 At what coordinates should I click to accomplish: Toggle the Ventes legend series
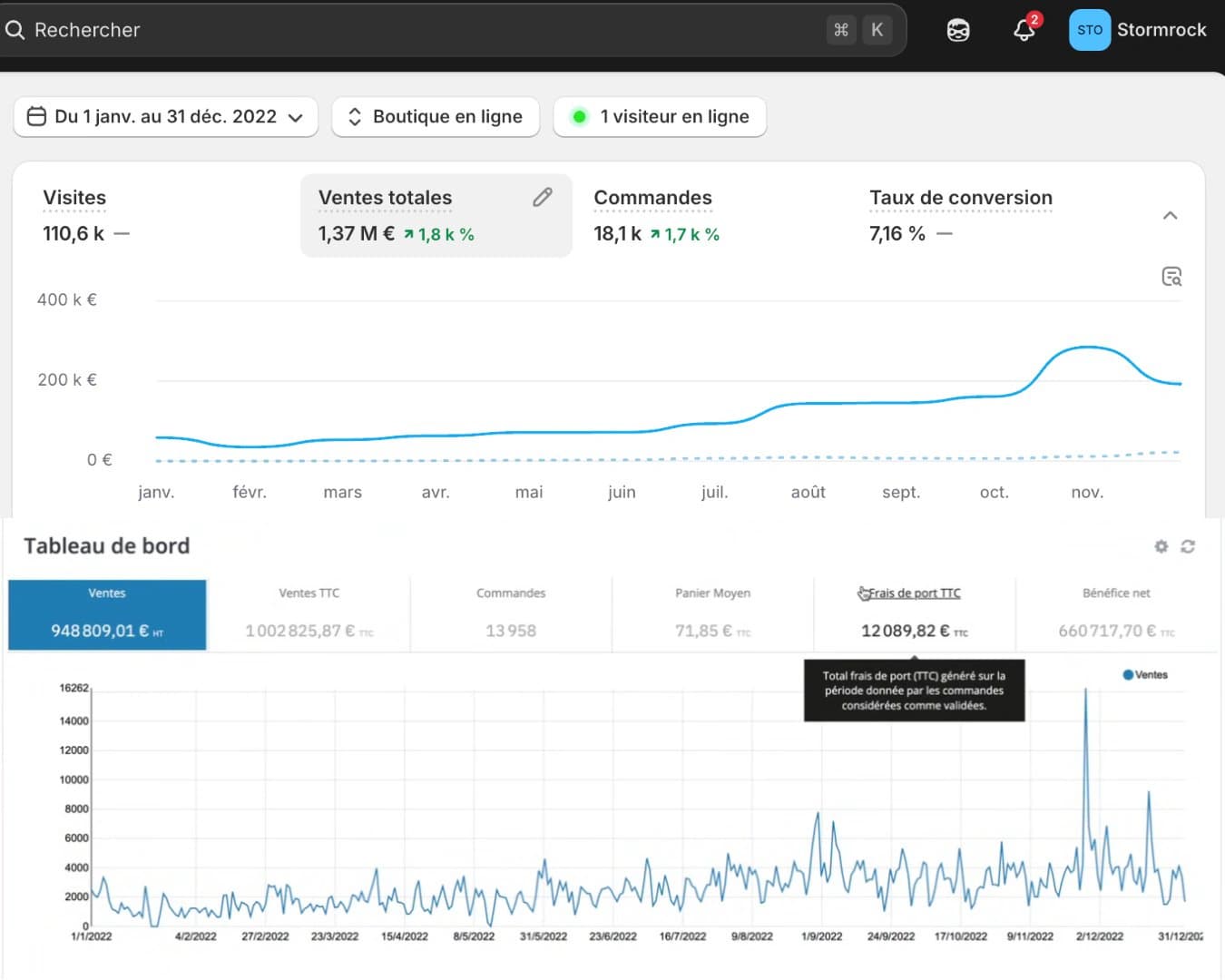(x=1145, y=674)
